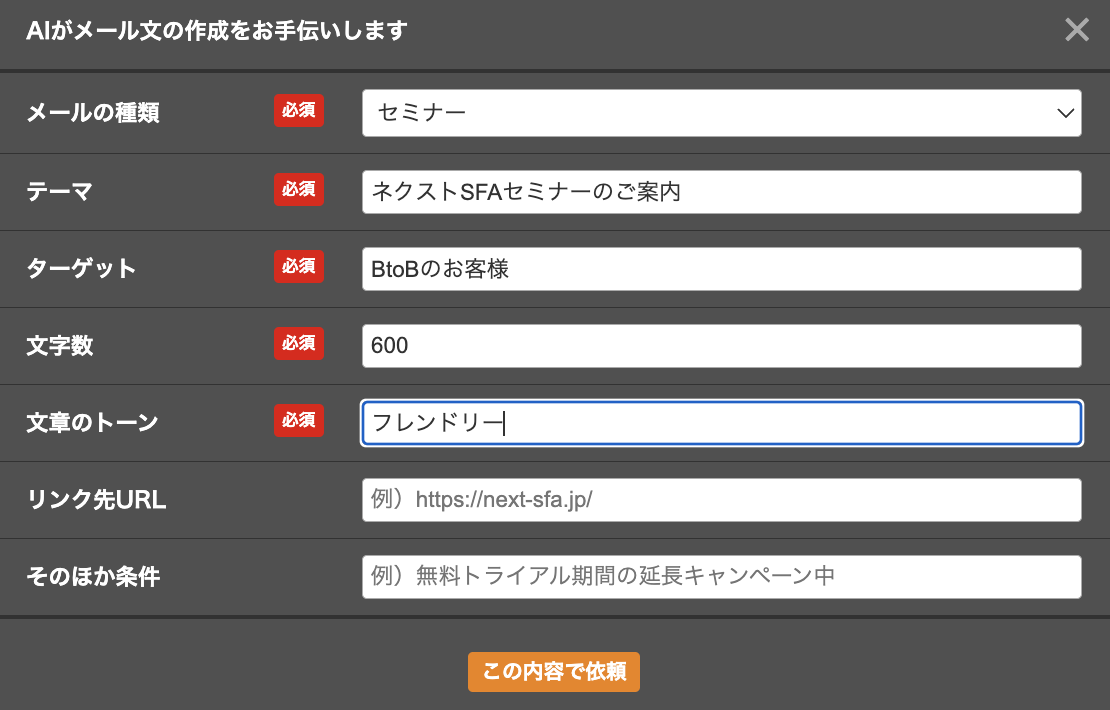Click the 必須 badge next to ターゲット
The image size is (1110, 710).
pos(298,267)
